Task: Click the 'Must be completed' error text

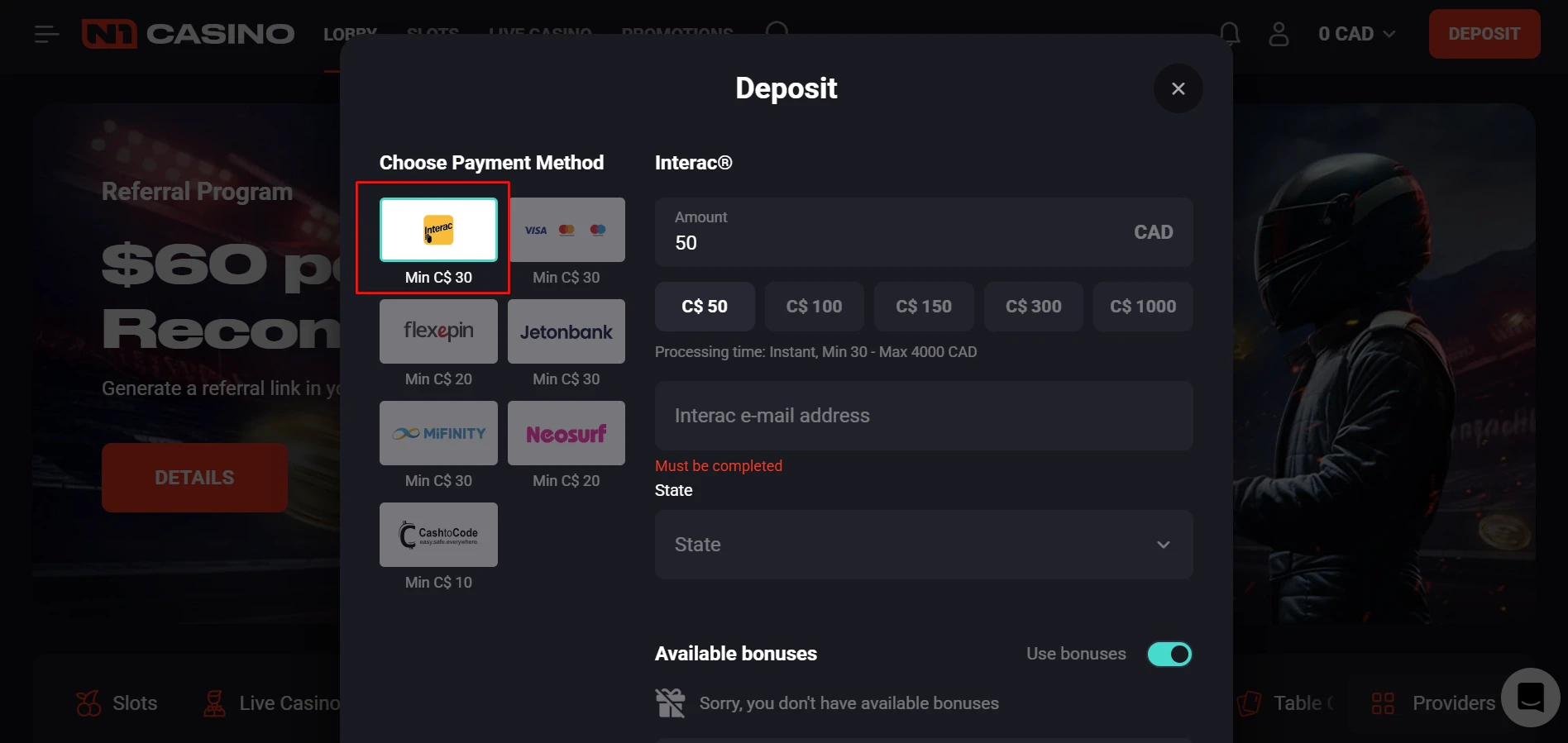Action: click(719, 466)
